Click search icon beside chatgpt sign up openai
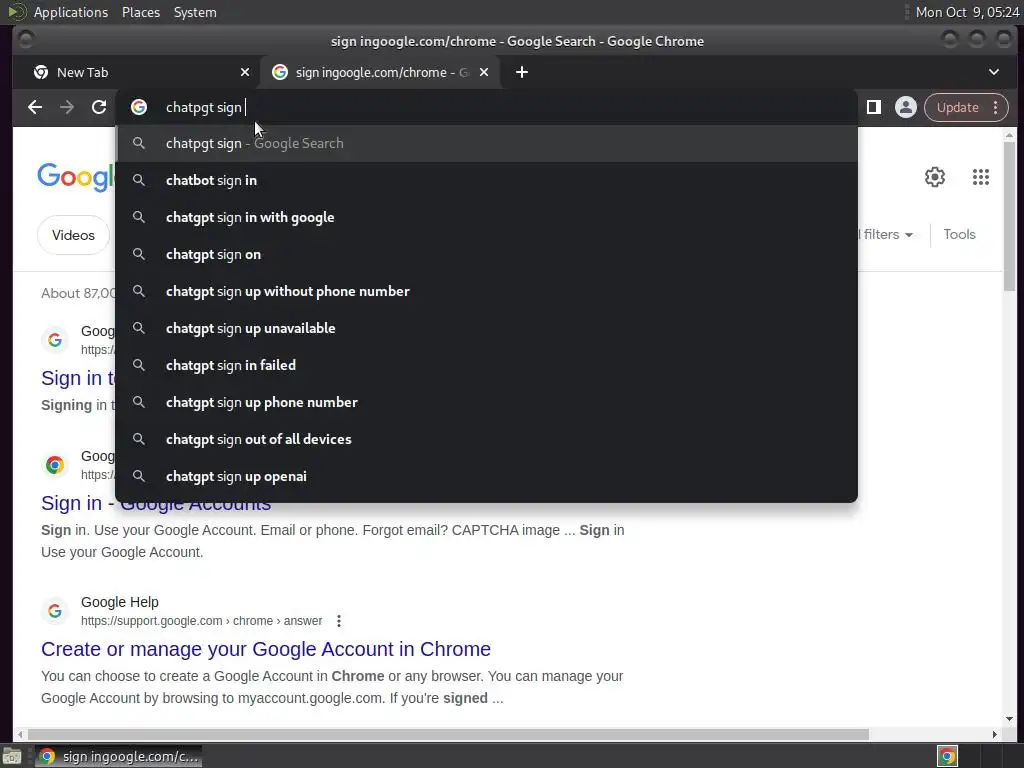1024x768 pixels. coord(138,475)
